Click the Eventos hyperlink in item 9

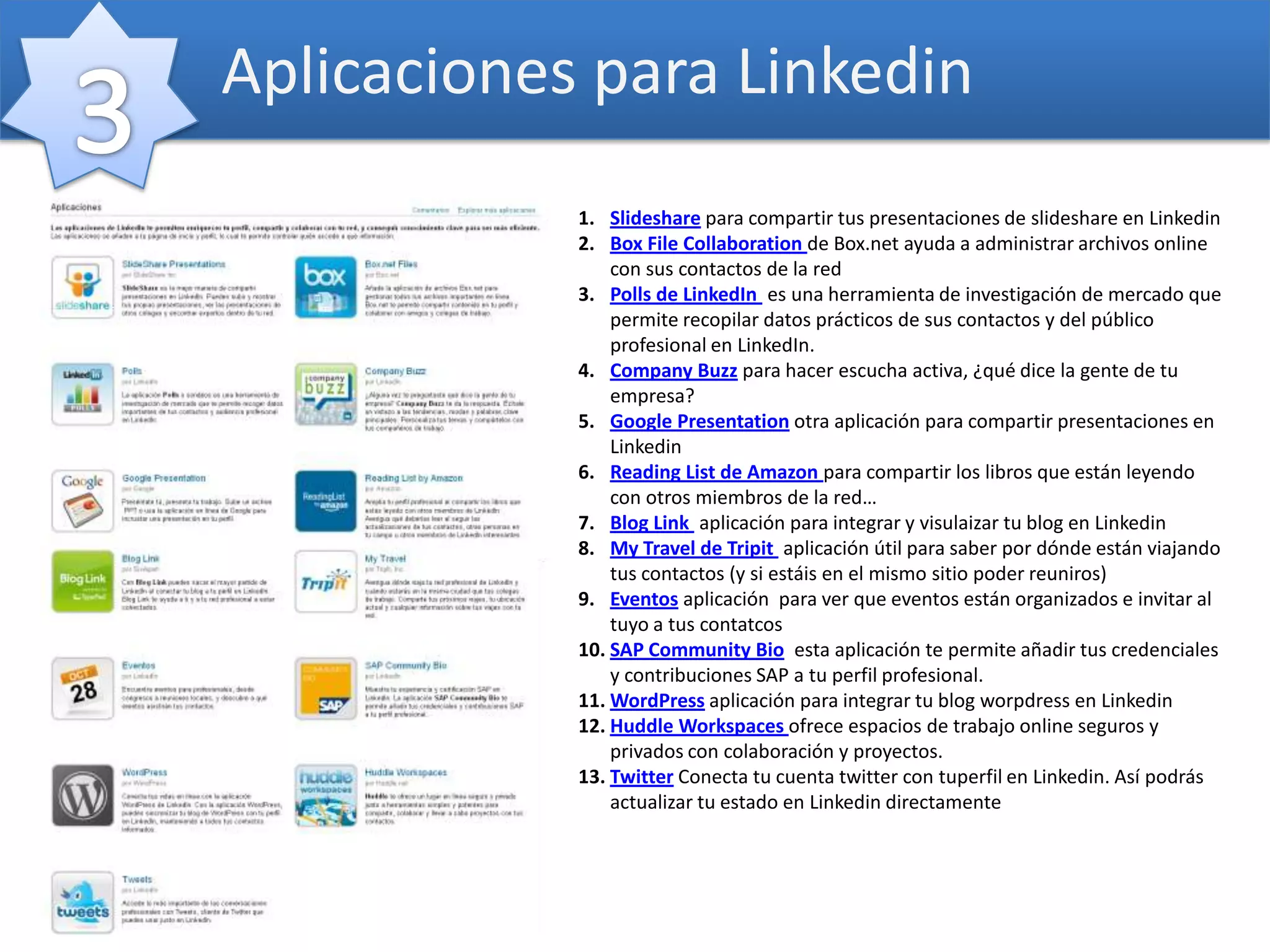(x=644, y=599)
